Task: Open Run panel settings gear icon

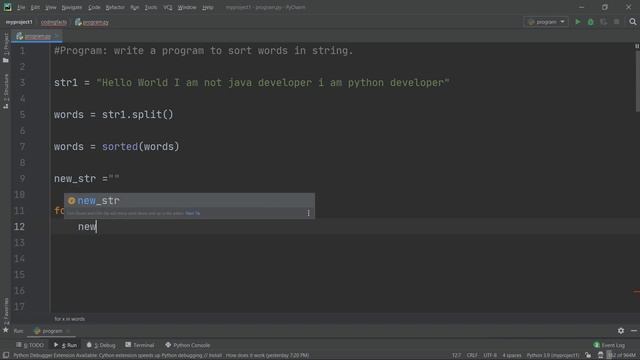Action: 620,331
